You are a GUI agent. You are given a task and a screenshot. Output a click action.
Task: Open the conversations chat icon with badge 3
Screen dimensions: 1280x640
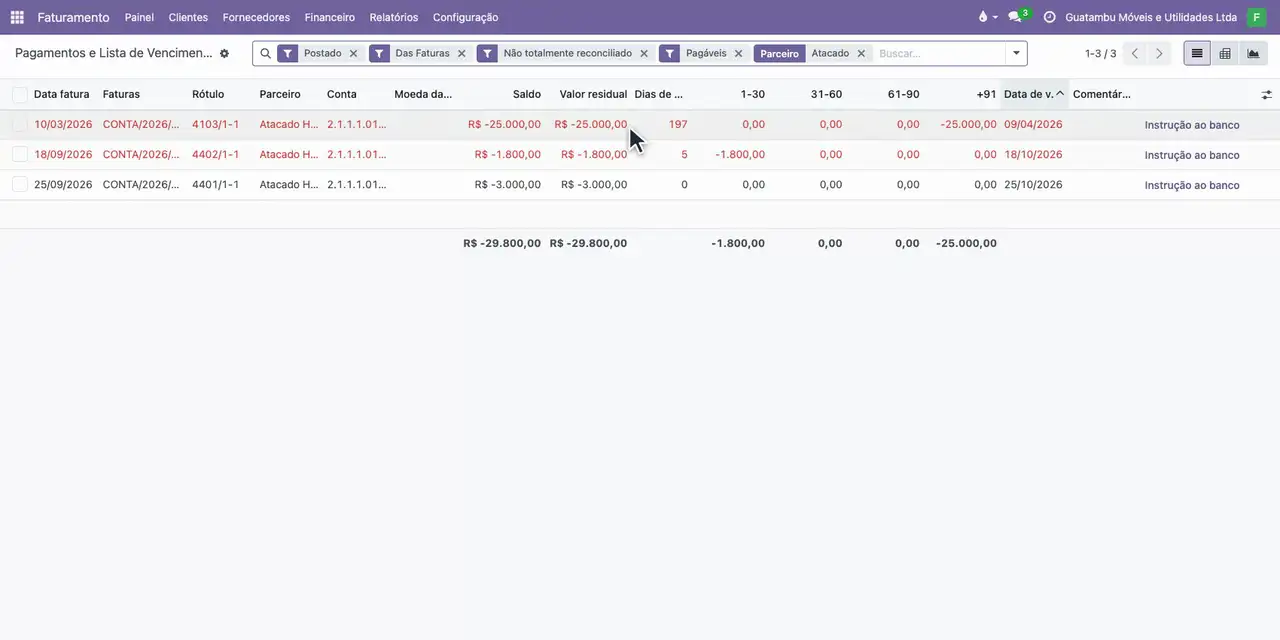coord(1017,17)
